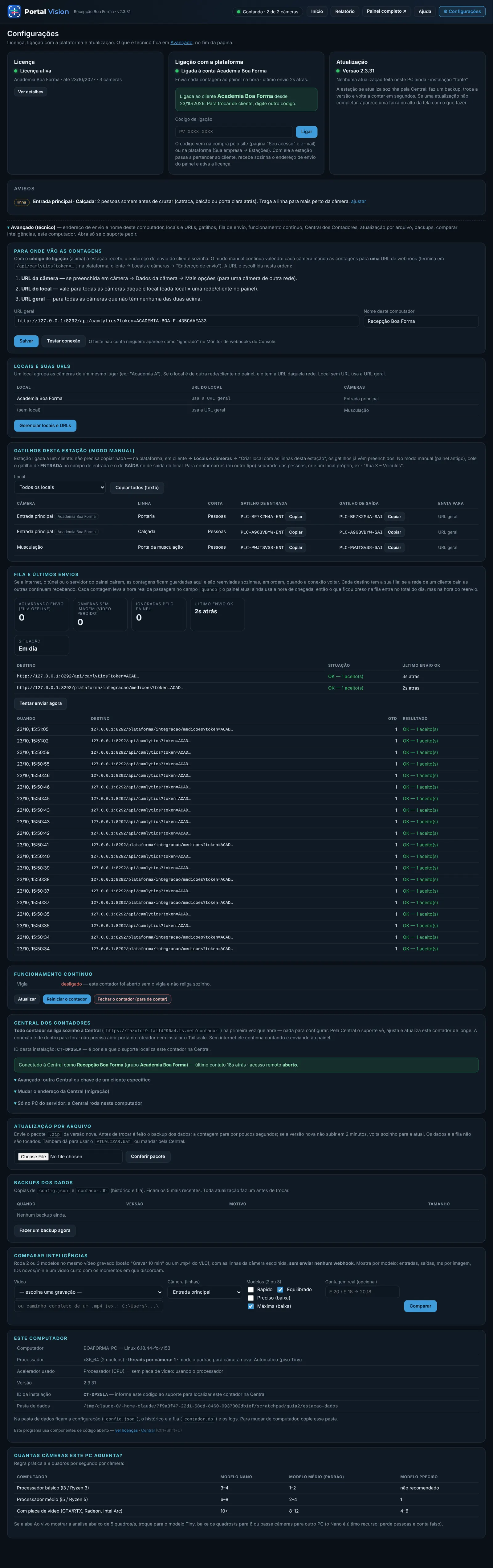Open the escolha uma gravação dropdown
This screenshot has width=493, height=1568.
click(x=89, y=1292)
